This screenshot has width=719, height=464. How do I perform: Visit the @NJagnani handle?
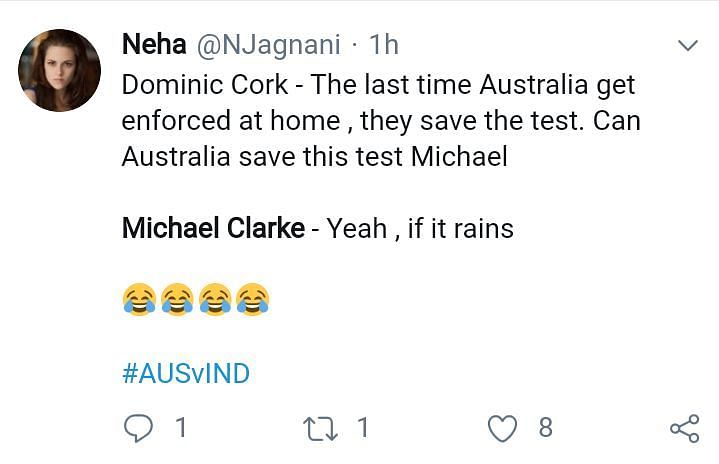click(269, 44)
